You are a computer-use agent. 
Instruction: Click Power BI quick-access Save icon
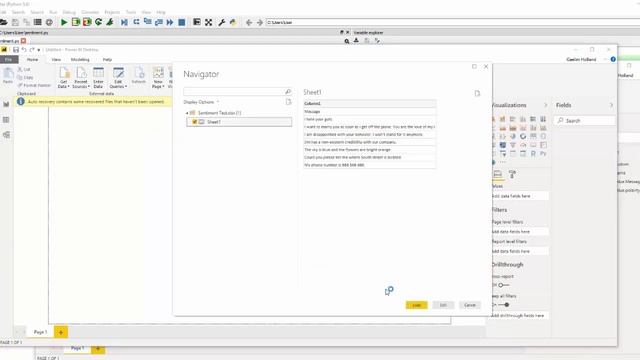tap(16, 50)
